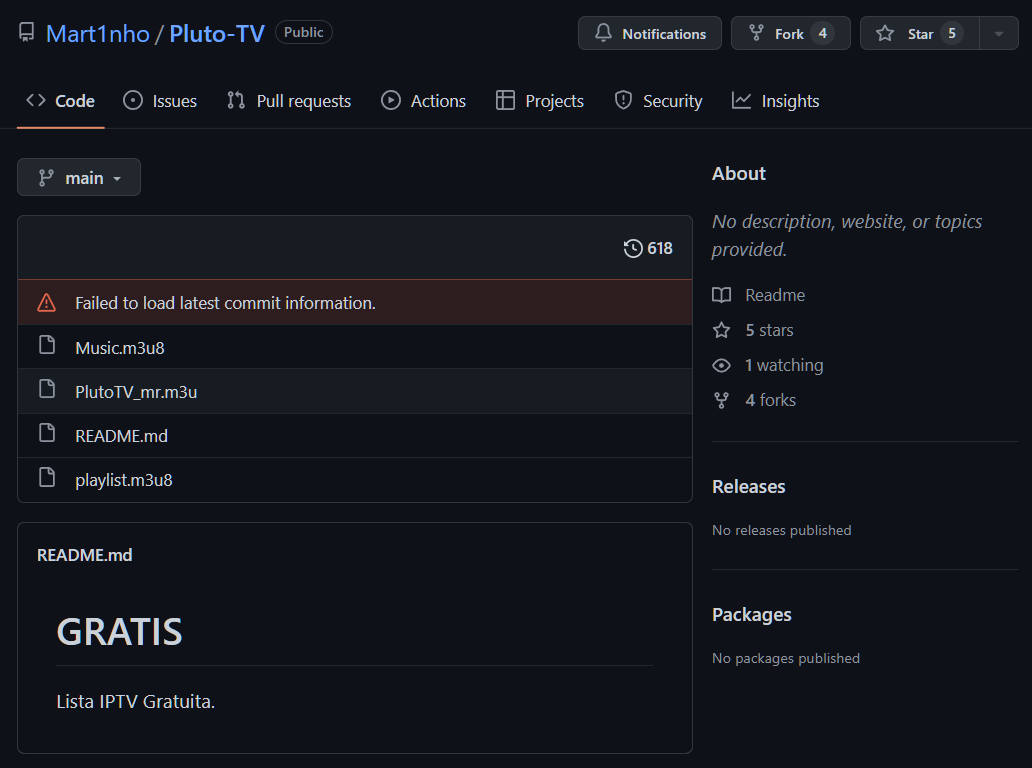Open the Actions workflows icon

tap(390, 100)
